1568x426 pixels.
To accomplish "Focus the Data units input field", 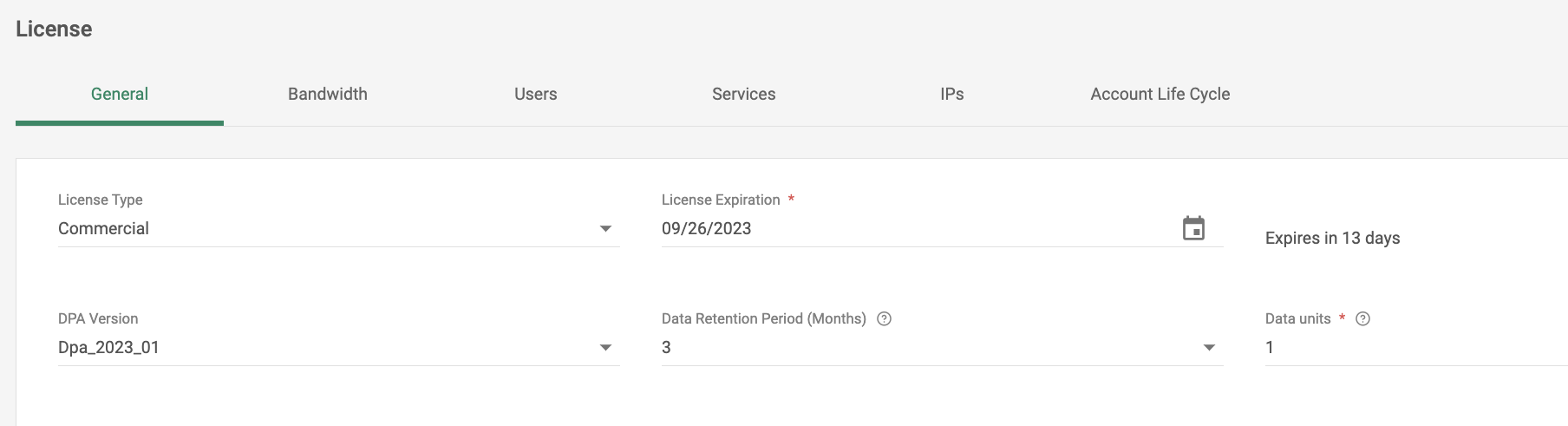I will click(1416, 347).
